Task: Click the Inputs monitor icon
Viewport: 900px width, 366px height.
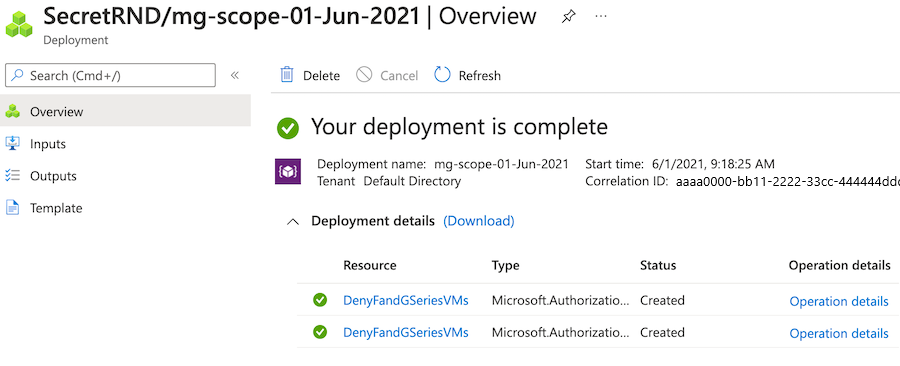Action: tap(13, 143)
